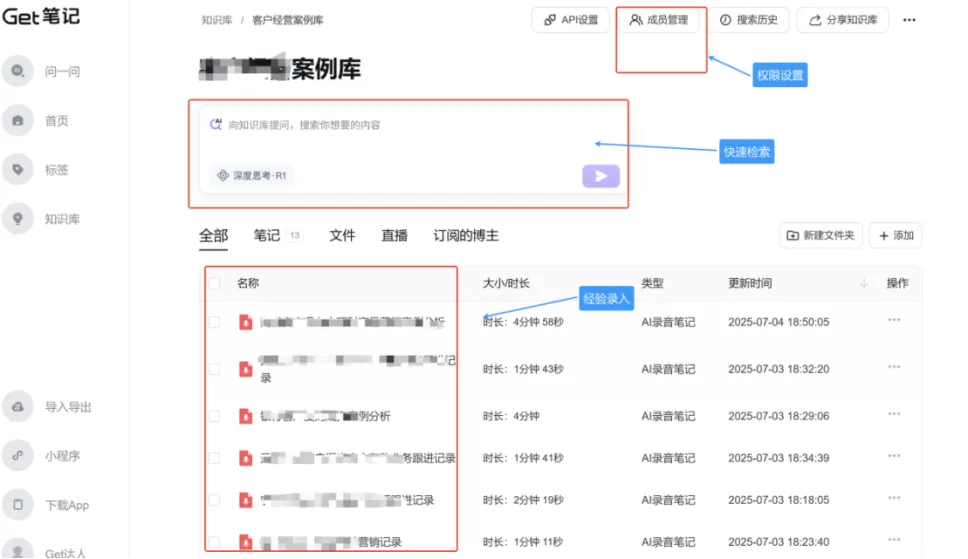Open the 问一问 sidebar icon
The width and height of the screenshot is (968, 559).
(x=18, y=71)
